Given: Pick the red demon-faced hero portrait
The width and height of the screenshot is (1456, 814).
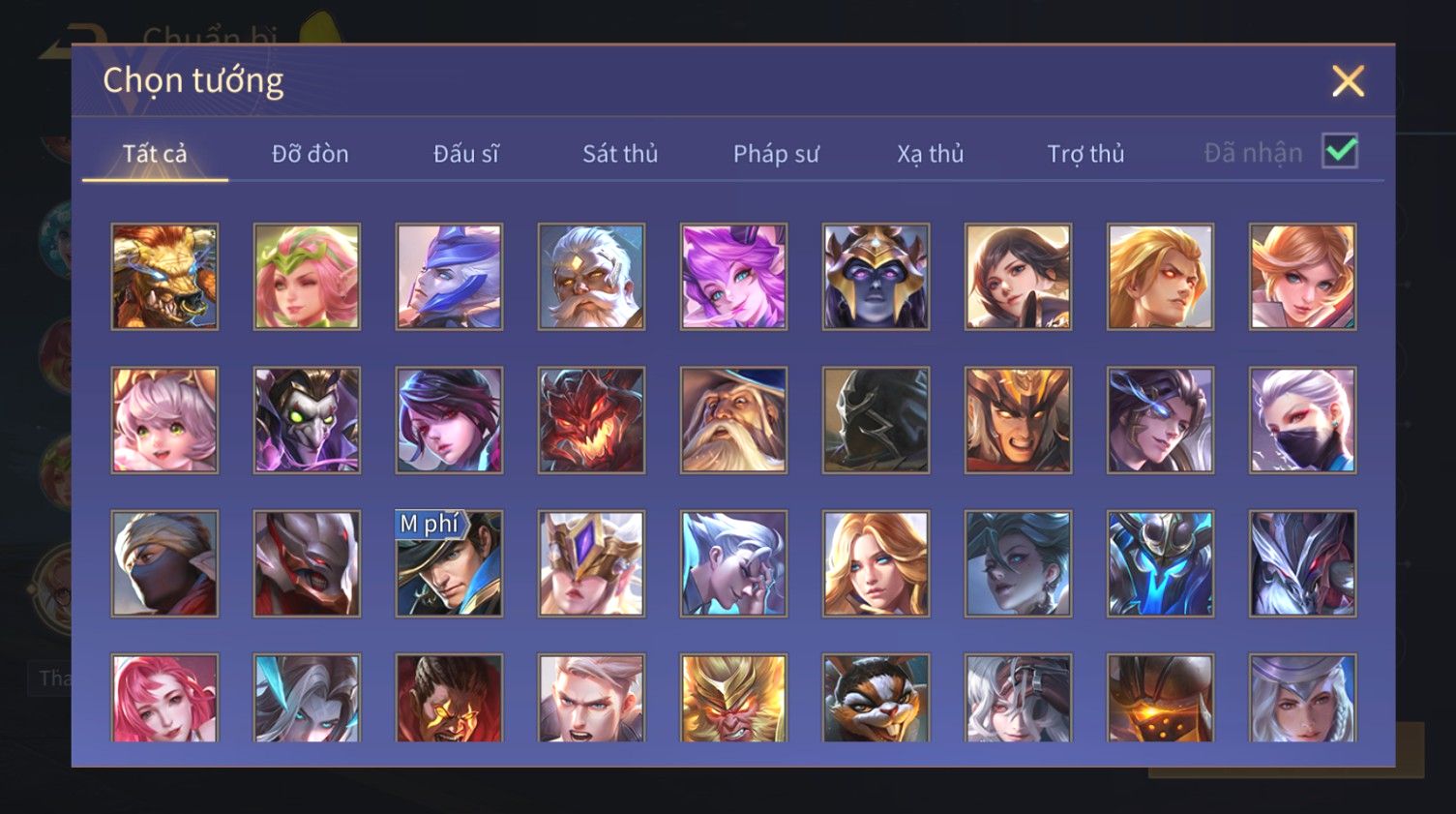Looking at the screenshot, I should click(591, 420).
